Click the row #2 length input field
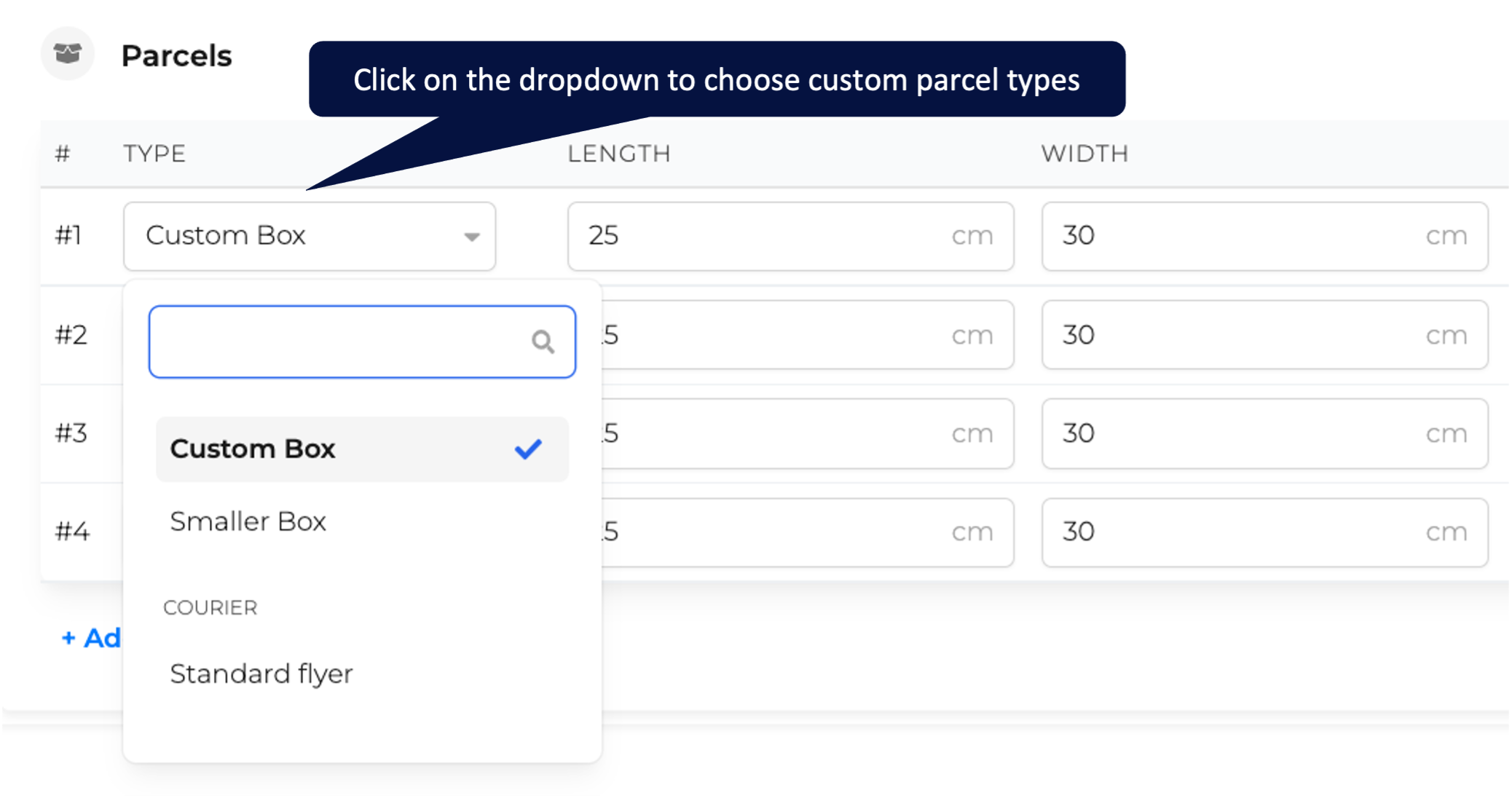The width and height of the screenshot is (1512, 801). click(x=807, y=335)
